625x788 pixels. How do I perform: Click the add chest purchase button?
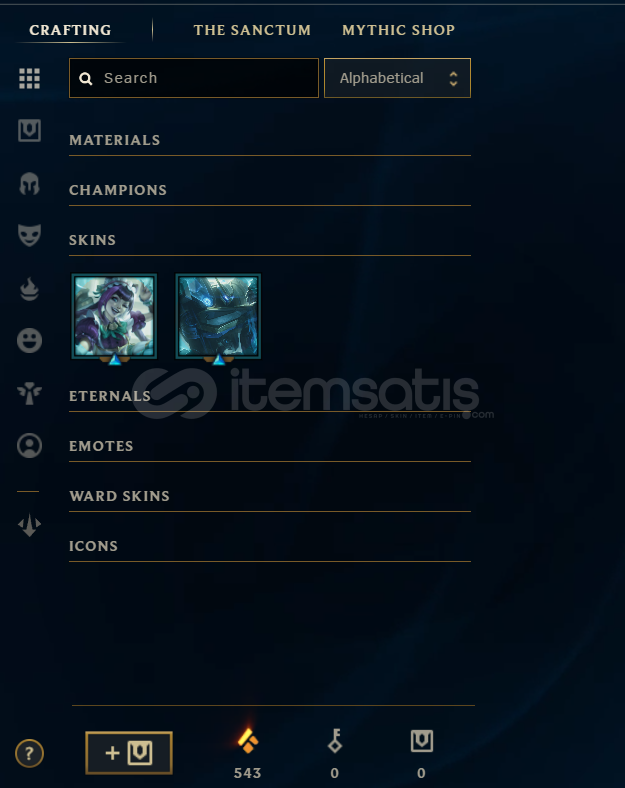click(129, 752)
